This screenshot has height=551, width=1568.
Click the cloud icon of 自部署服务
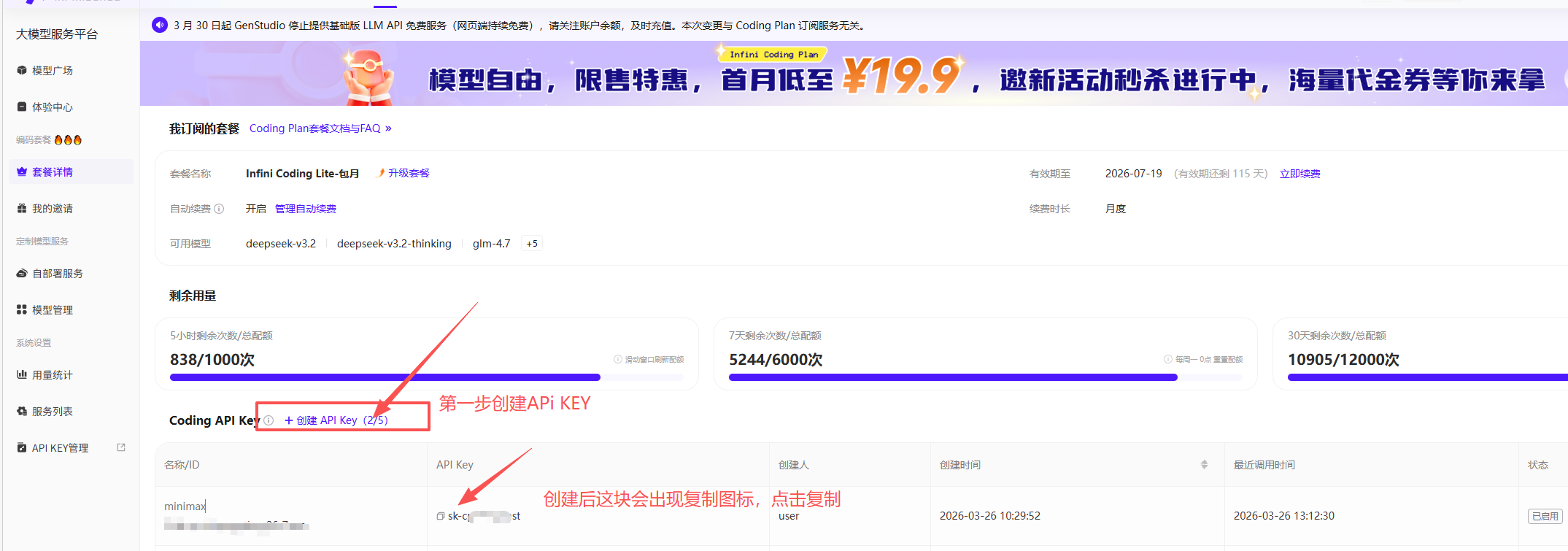pos(22,274)
